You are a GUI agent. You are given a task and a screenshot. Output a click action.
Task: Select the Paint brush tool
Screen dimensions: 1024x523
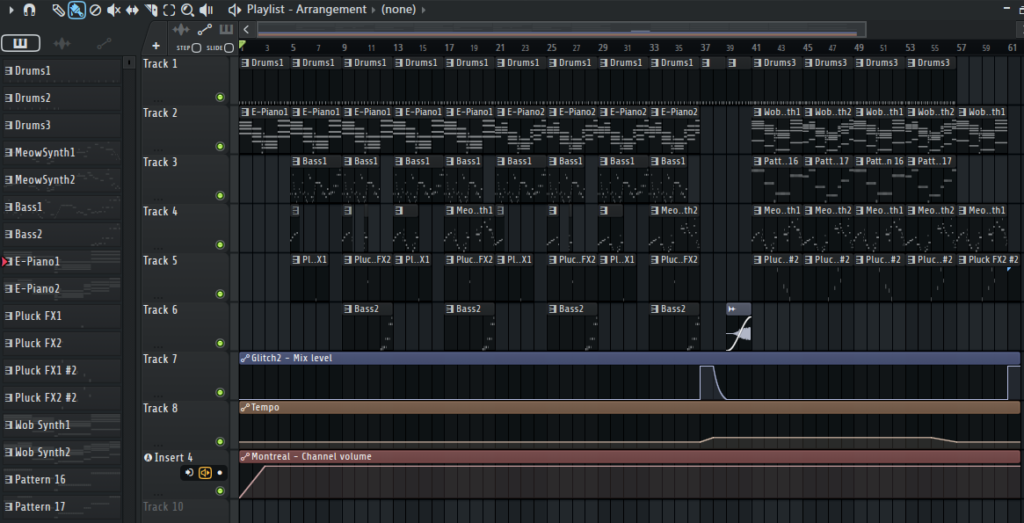coord(76,10)
